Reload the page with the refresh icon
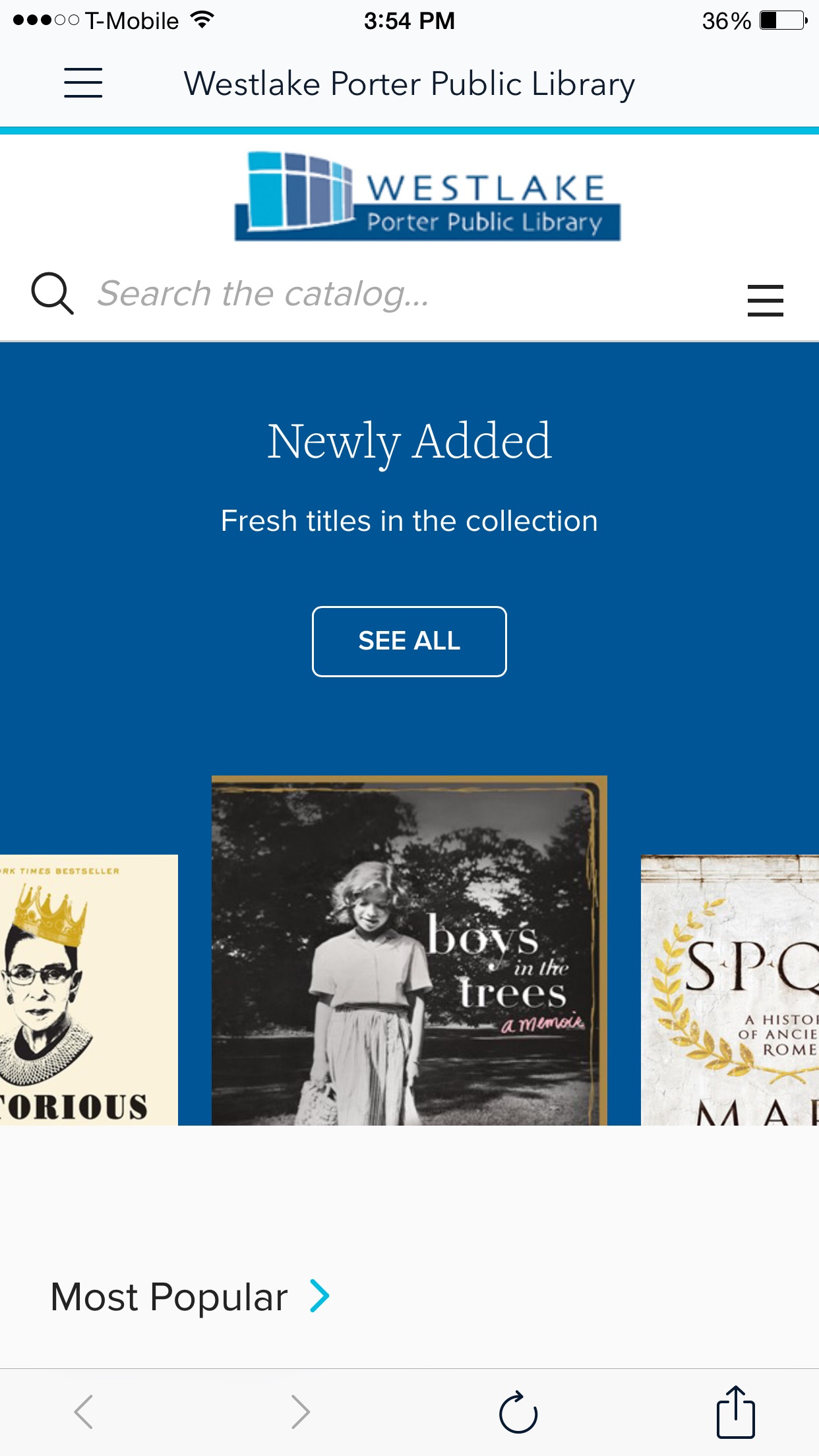Screen dimensions: 819x1456 (518, 1412)
